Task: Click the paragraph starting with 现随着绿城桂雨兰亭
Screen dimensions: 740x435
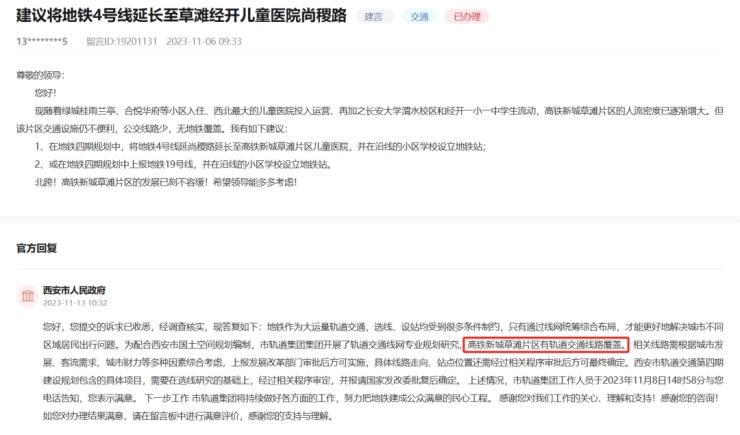Action: pos(370,111)
